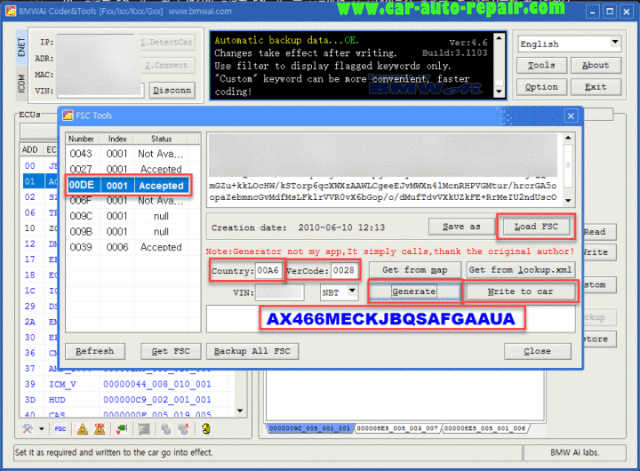Select FSC row 009B null

[x=133, y=231]
